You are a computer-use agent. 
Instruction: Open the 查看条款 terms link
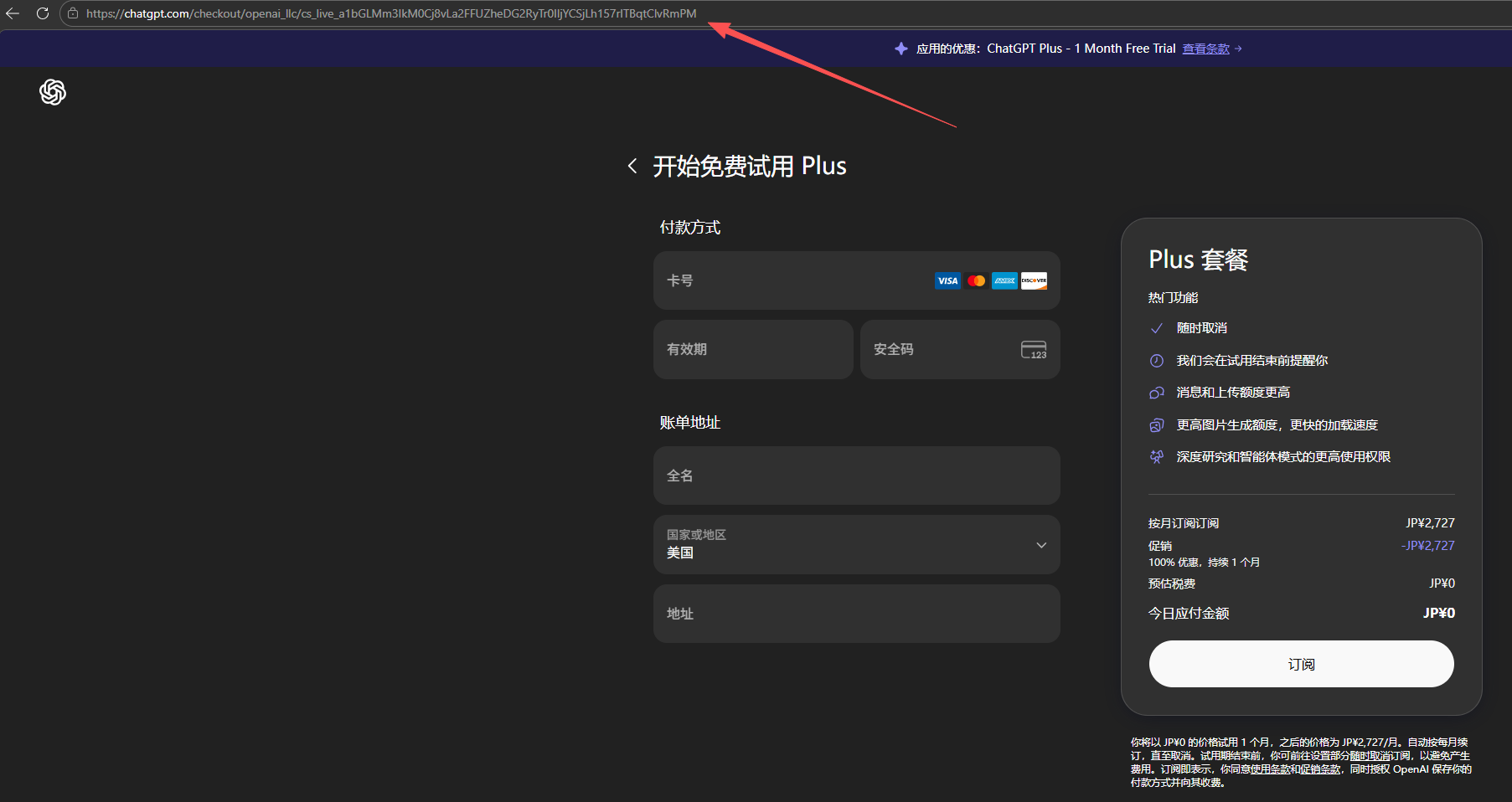(1205, 49)
